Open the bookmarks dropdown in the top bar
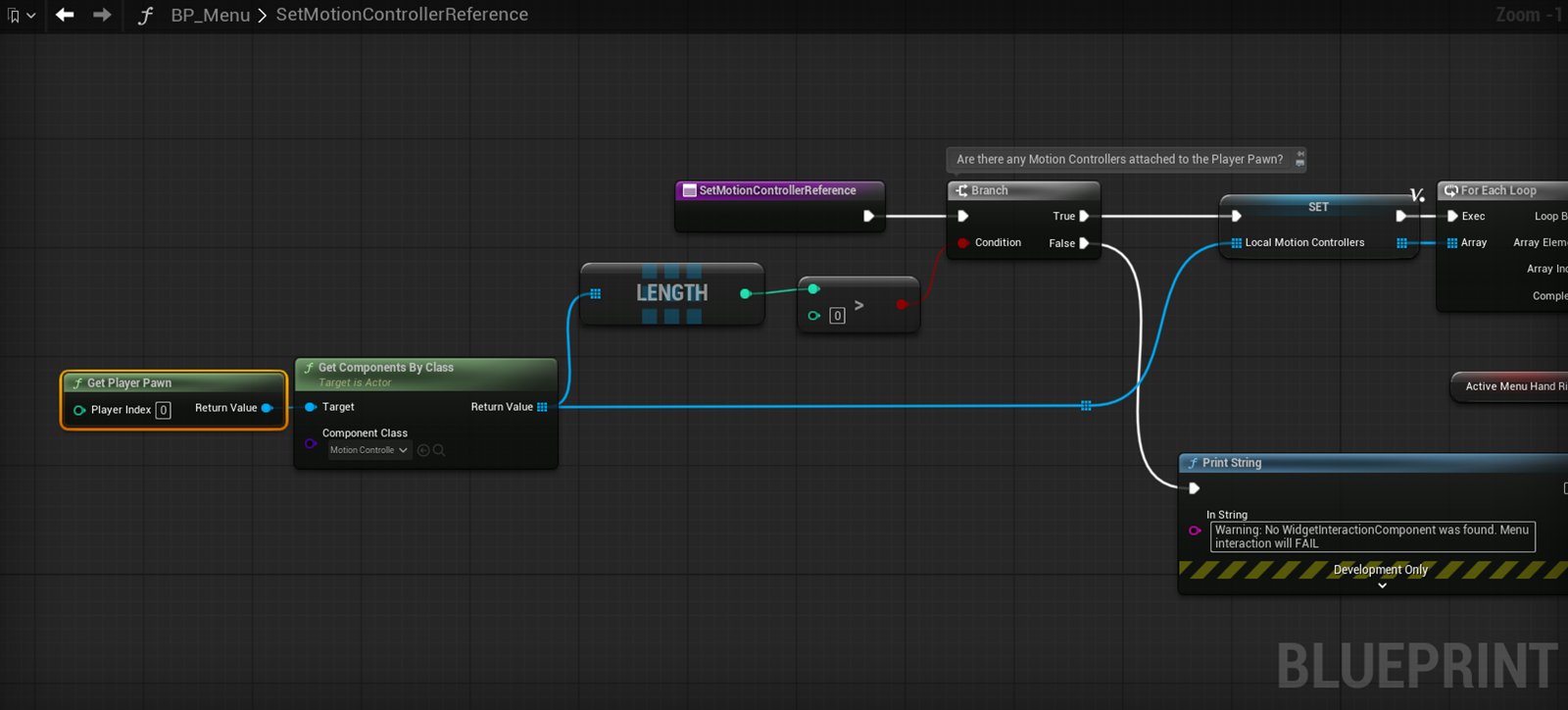Viewport: 1568px width, 710px height. pyautogui.click(x=21, y=16)
